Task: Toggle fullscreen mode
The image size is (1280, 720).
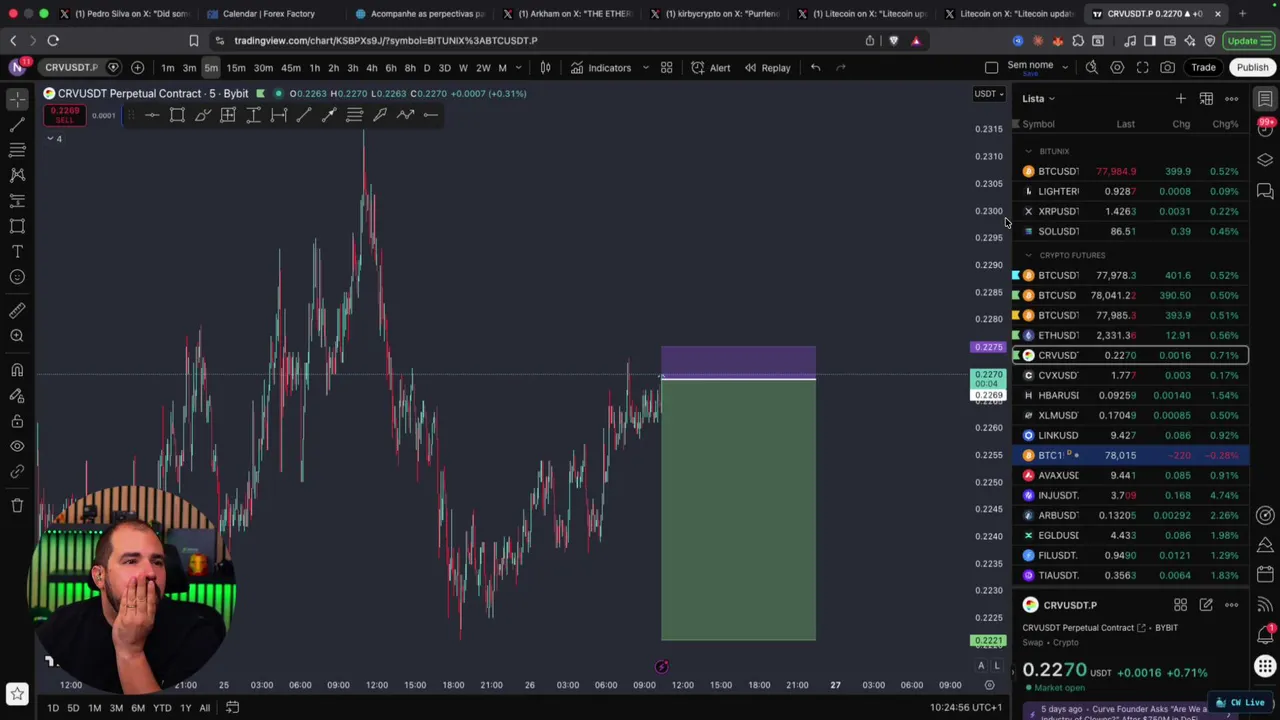Action: 1142,67
